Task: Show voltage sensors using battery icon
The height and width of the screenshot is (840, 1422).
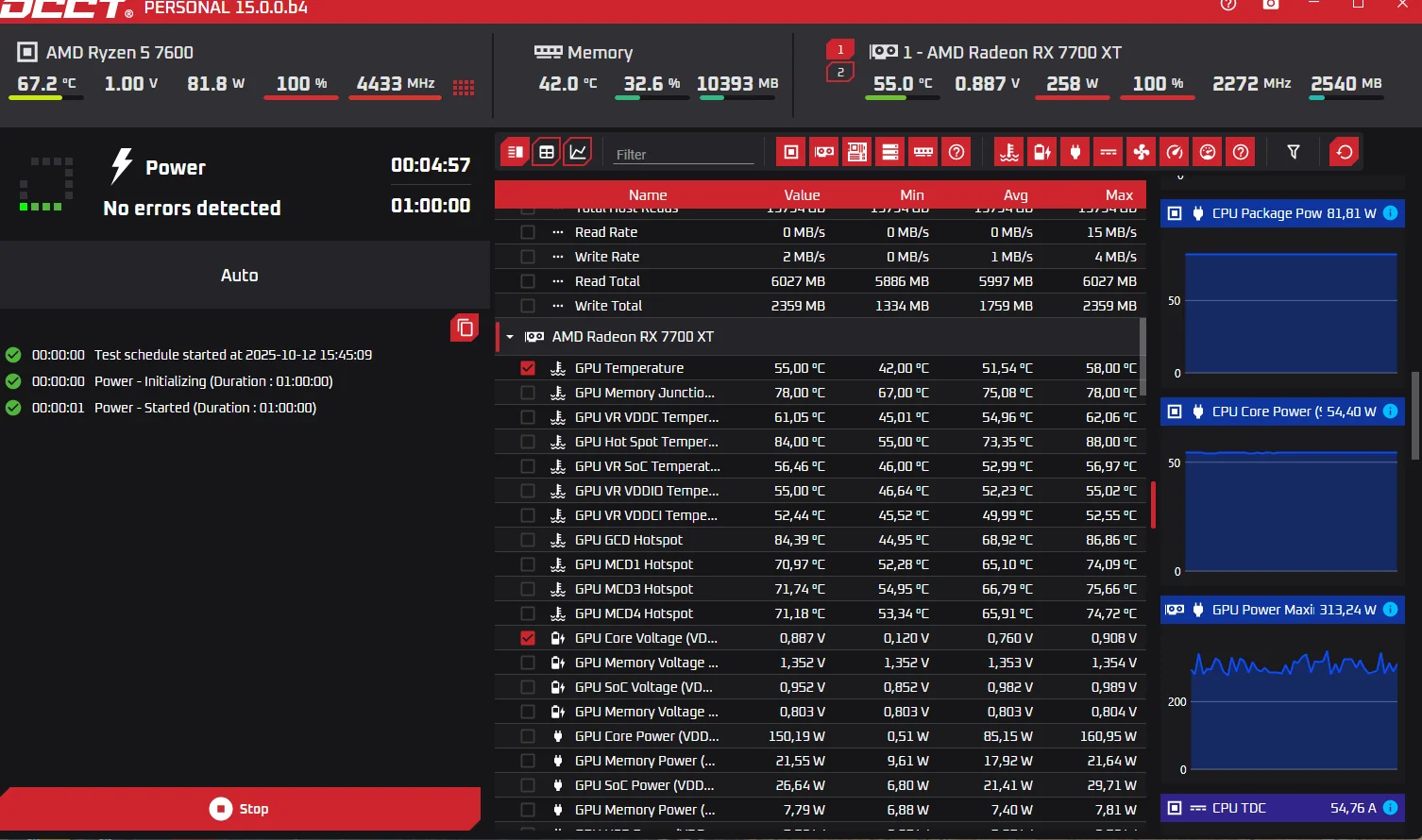Action: click(x=1042, y=152)
